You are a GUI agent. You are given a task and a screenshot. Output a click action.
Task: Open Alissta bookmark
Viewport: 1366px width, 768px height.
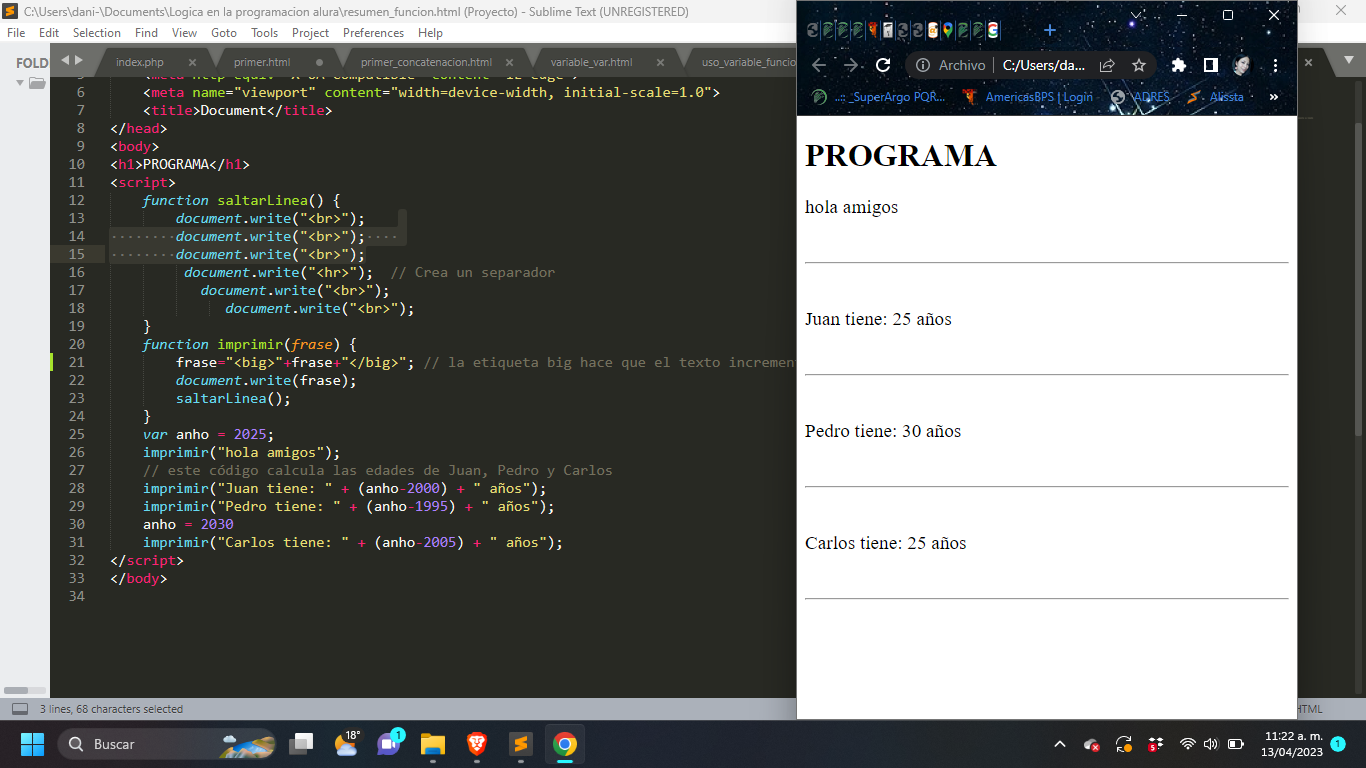(1215, 97)
